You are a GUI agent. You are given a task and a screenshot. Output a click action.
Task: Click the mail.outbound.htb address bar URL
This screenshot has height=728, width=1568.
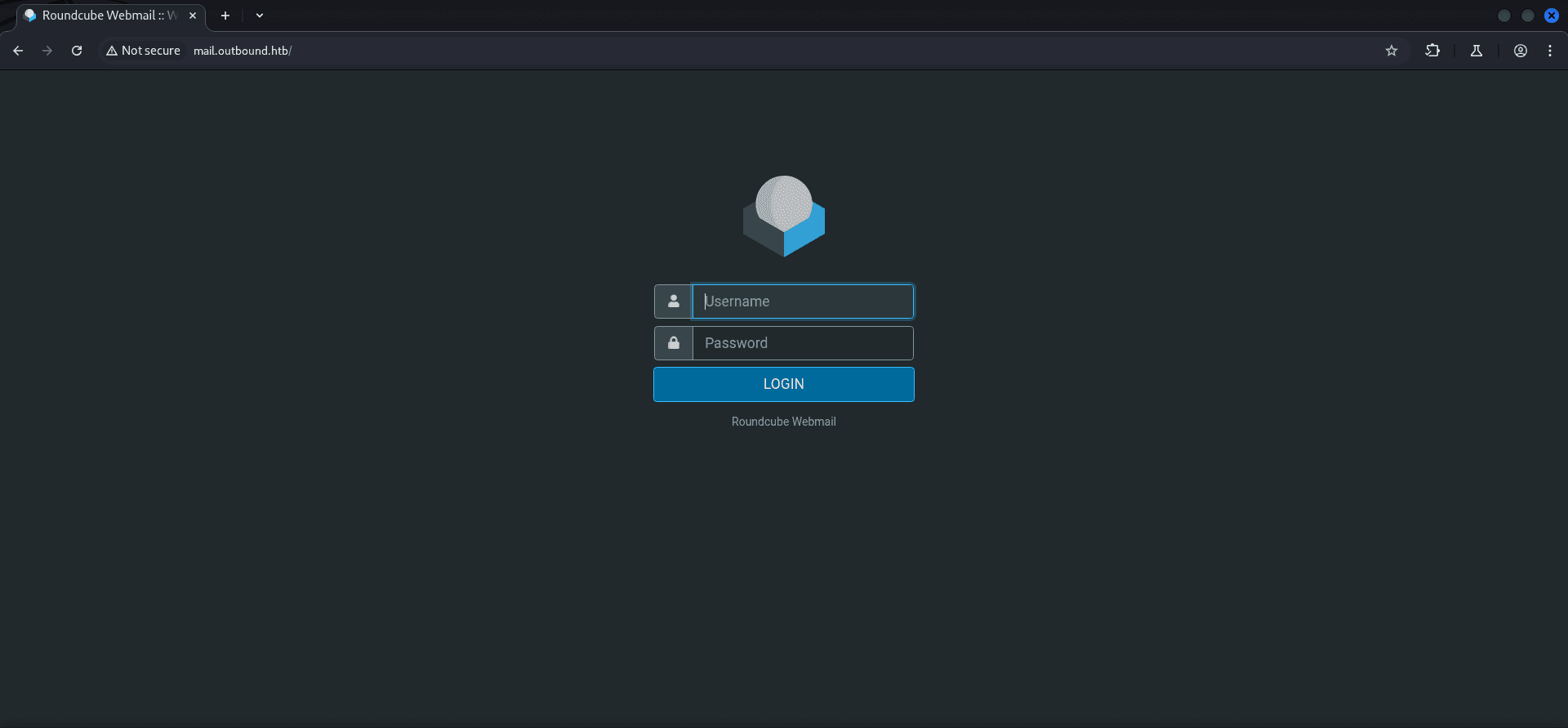coord(243,51)
